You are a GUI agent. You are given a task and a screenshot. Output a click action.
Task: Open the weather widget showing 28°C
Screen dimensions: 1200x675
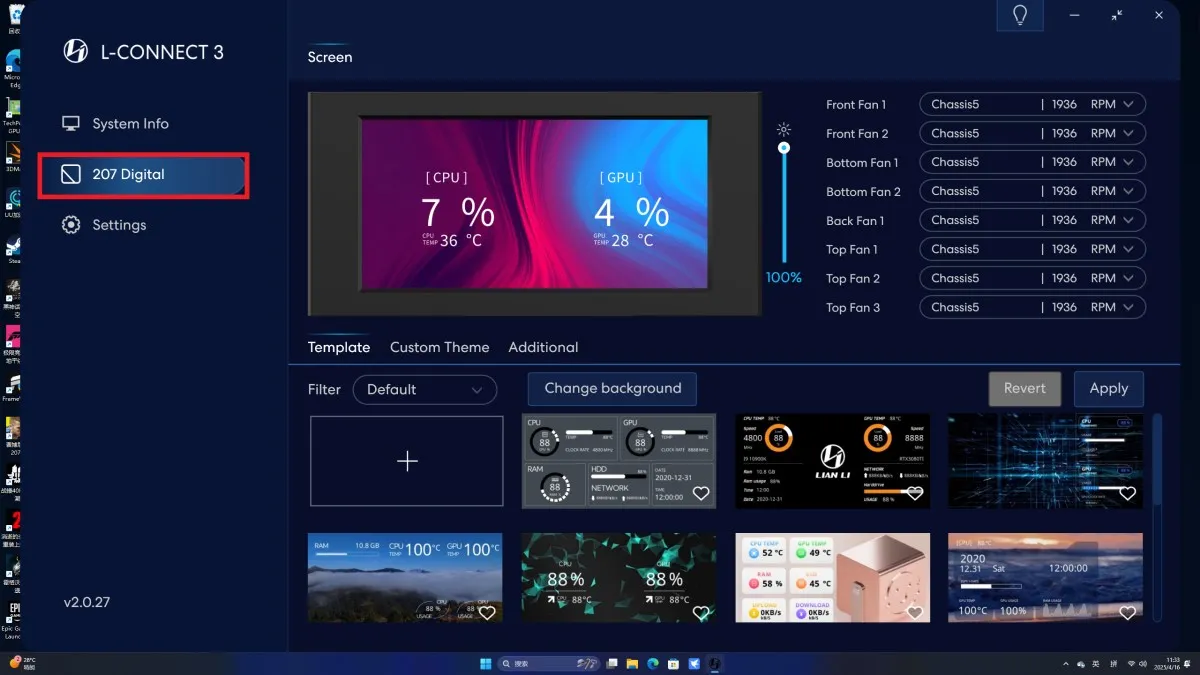22,663
